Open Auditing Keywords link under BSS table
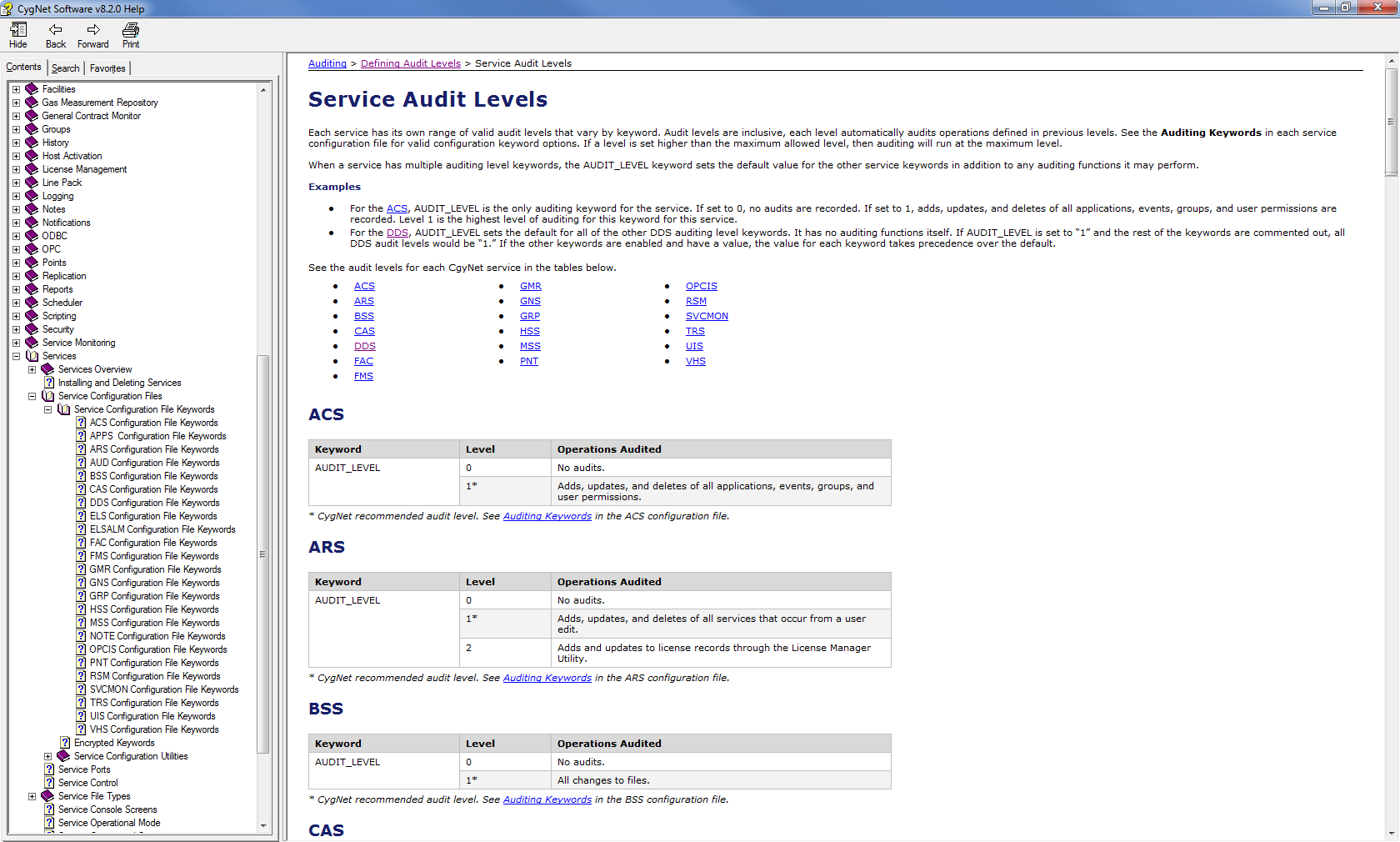This screenshot has height=842, width=1400. point(547,799)
